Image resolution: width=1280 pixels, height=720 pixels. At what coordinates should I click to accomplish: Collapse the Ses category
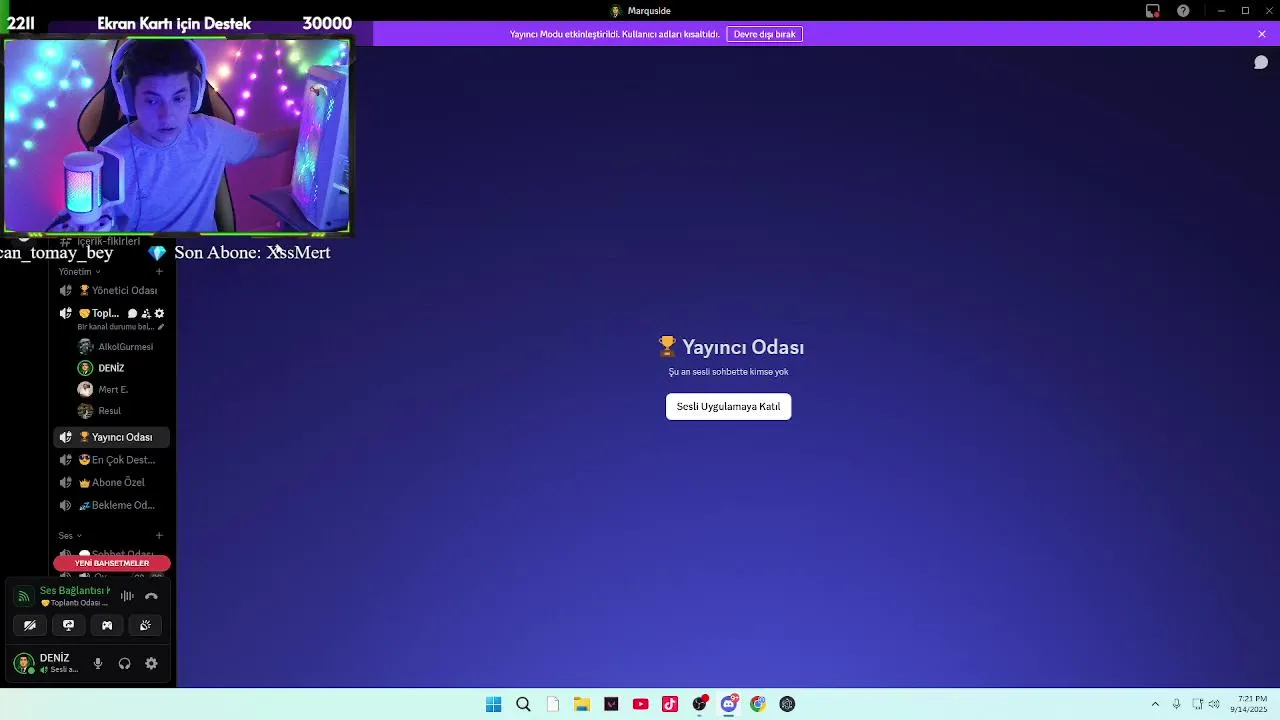point(70,535)
